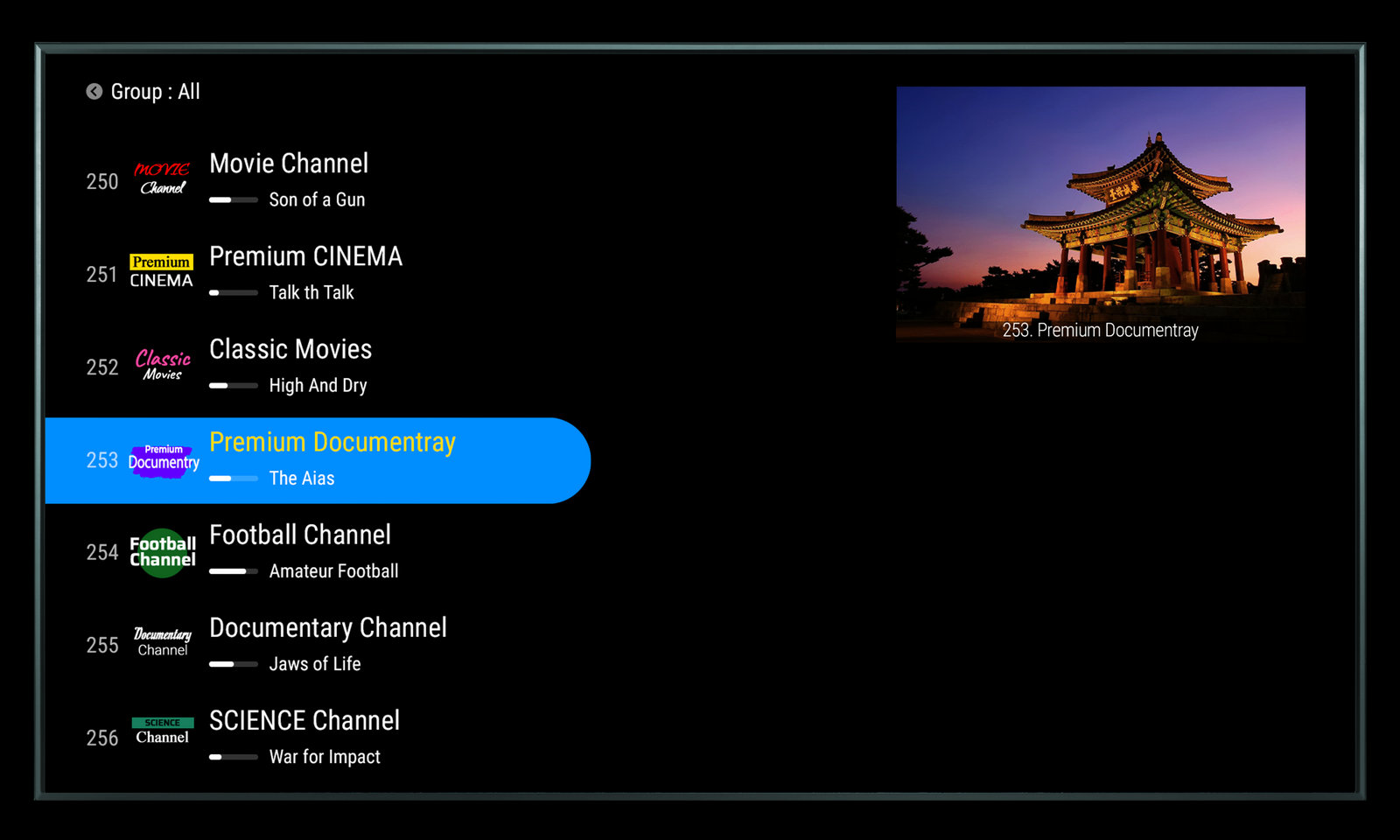Select the Football Channel logo icon

point(163,552)
